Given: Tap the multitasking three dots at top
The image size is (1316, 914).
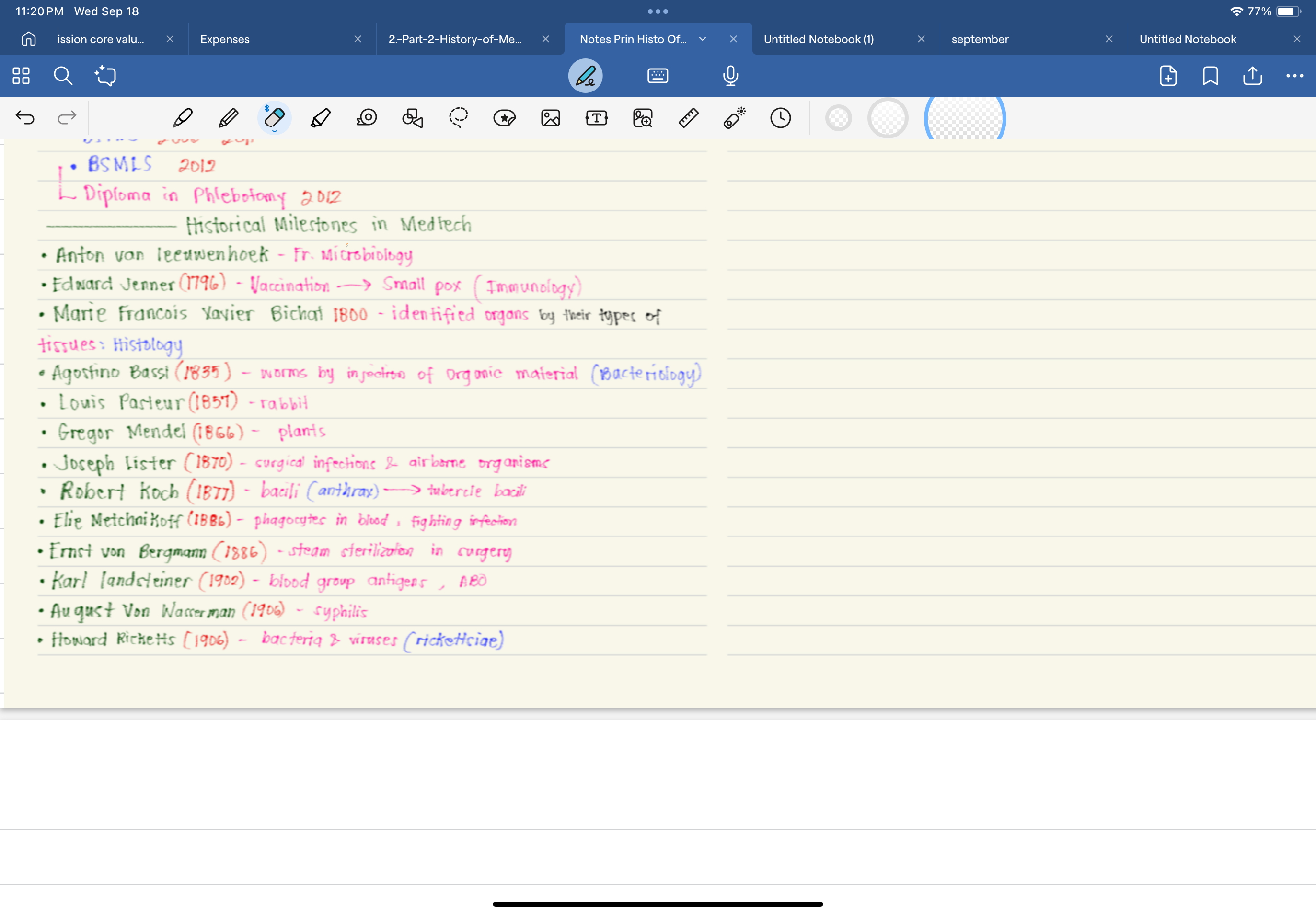Looking at the screenshot, I should [658, 11].
